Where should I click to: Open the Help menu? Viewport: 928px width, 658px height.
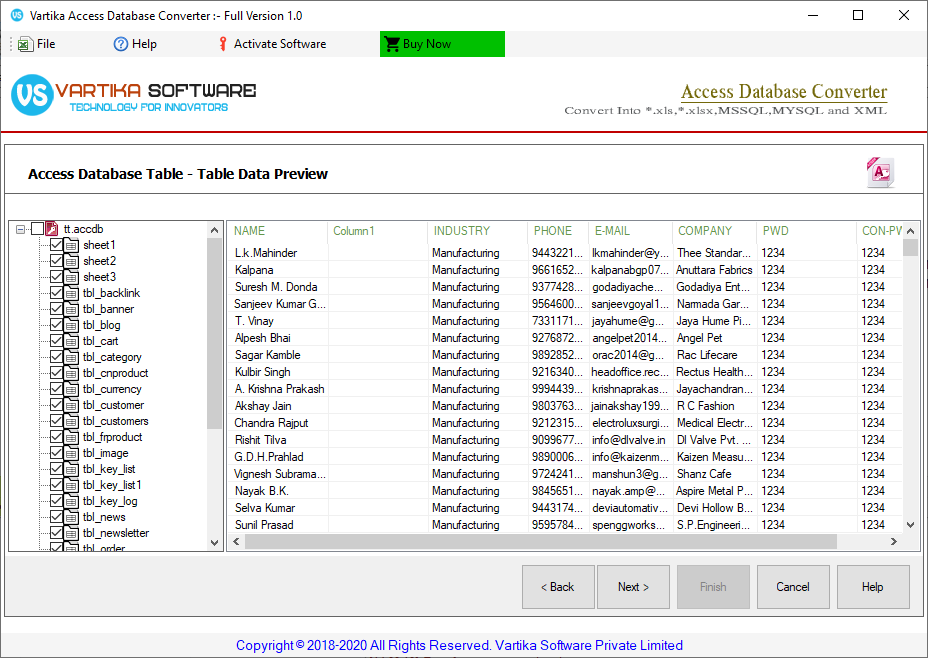pos(135,44)
